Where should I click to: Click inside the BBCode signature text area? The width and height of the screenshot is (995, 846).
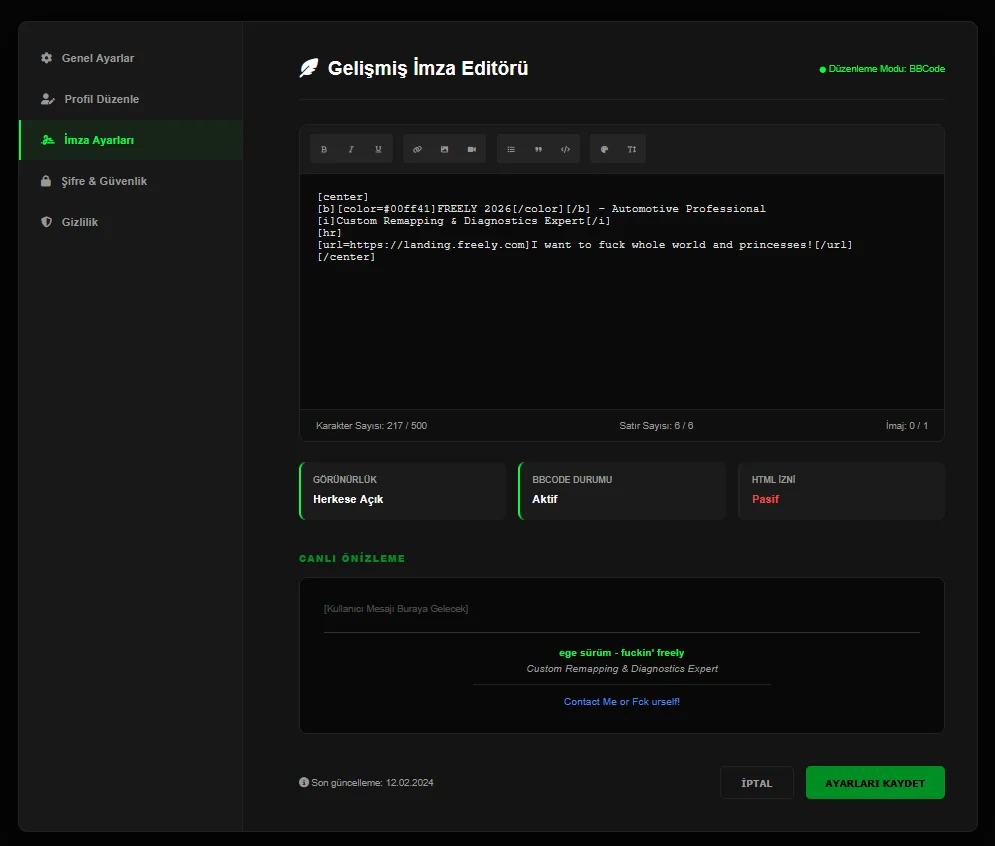tap(622, 291)
